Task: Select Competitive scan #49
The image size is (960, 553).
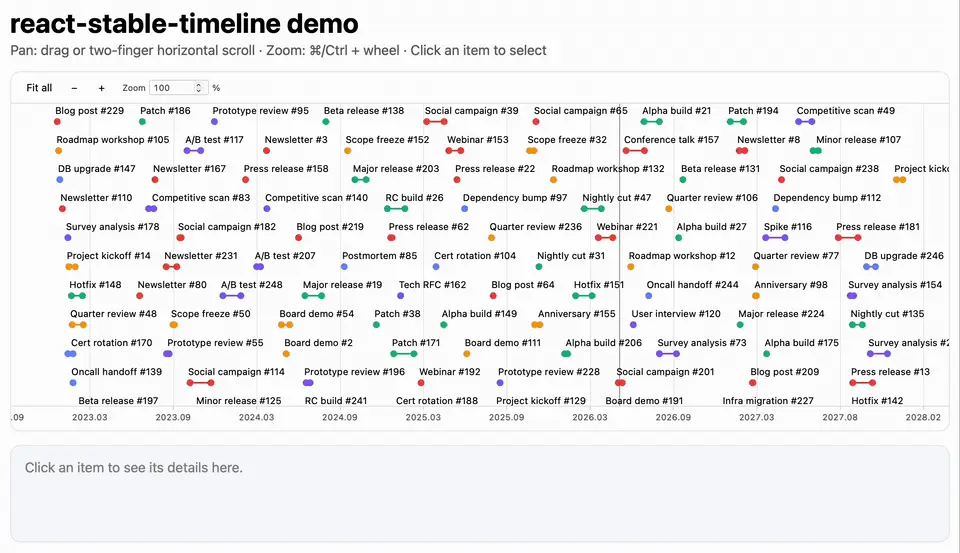Action: coord(846,111)
